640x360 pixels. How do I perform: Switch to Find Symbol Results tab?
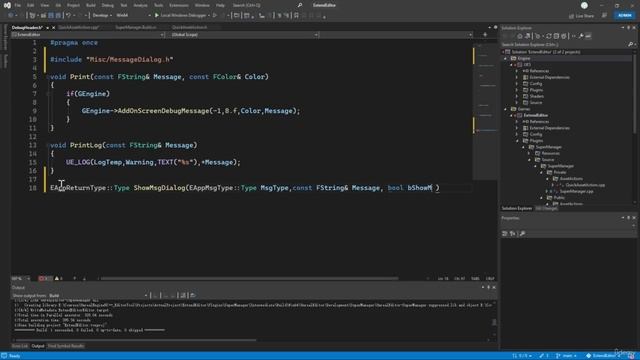(x=66, y=346)
